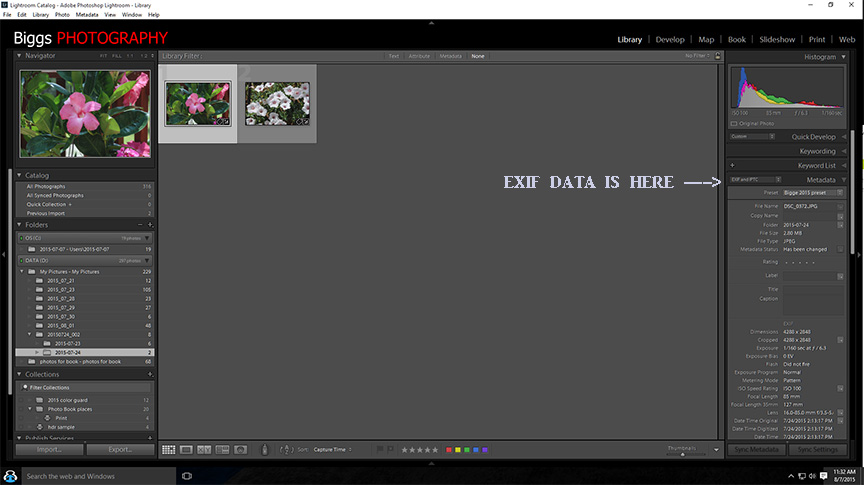Open the Metadata menu in menu bar
Viewport: 864px width, 485px height.
(x=87, y=15)
